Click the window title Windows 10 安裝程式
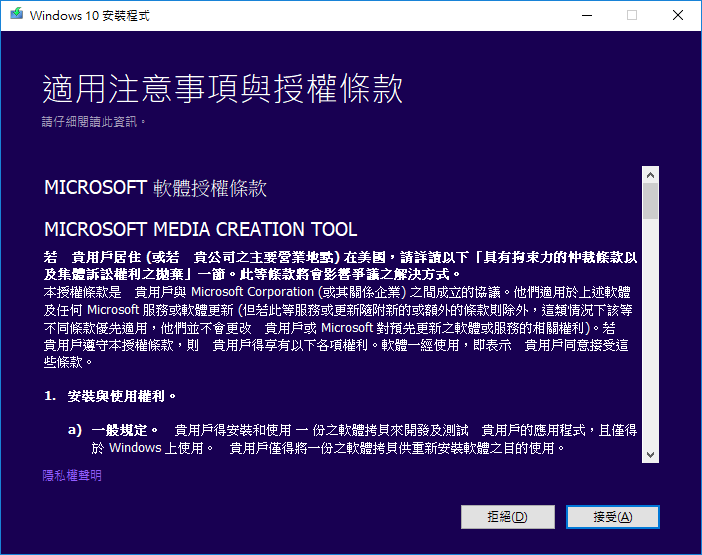Screen dimensions: 702x555 [90, 15]
